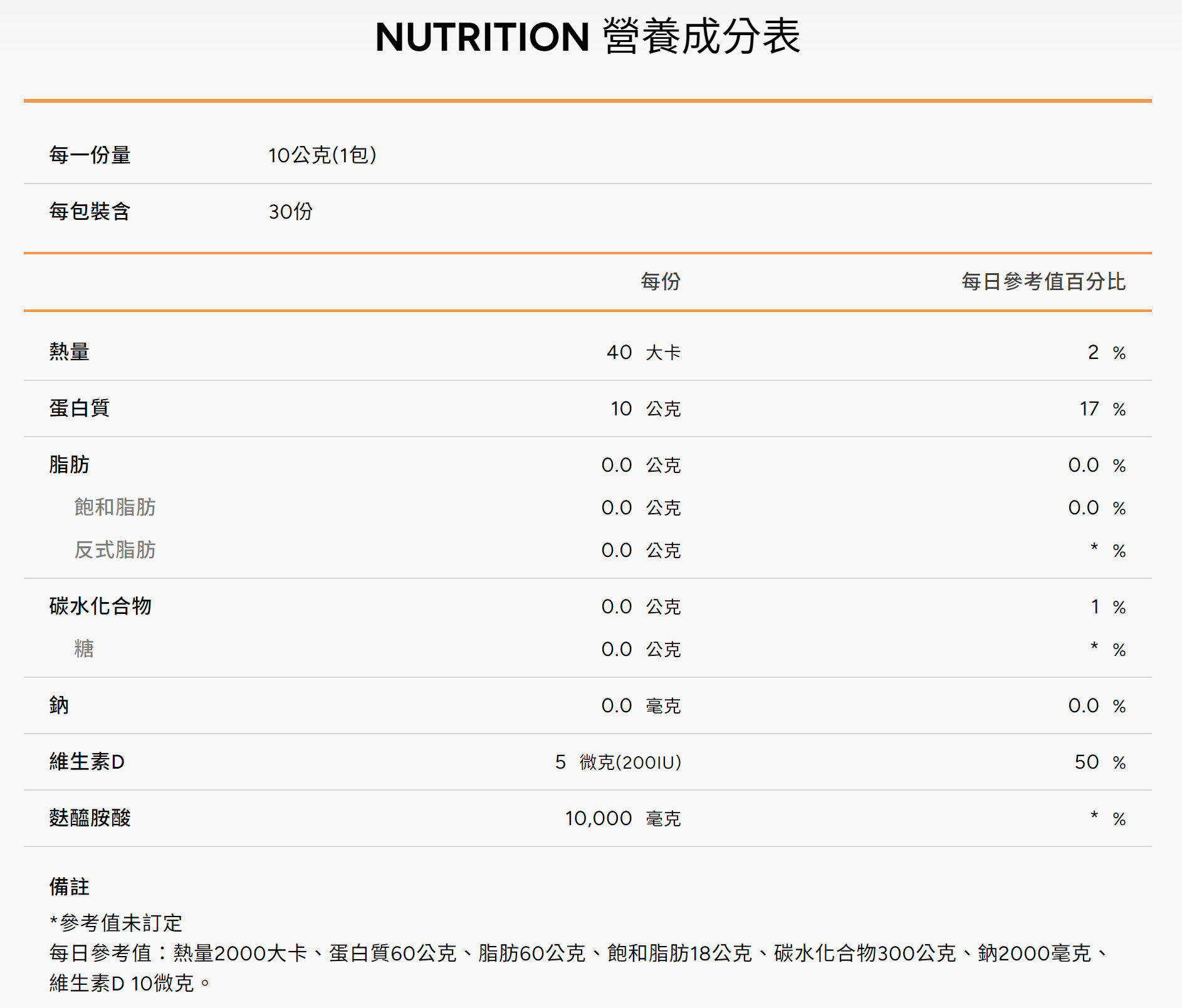Click the '10,000 毫克' glutamine amount
The image size is (1182, 1008).
[623, 818]
